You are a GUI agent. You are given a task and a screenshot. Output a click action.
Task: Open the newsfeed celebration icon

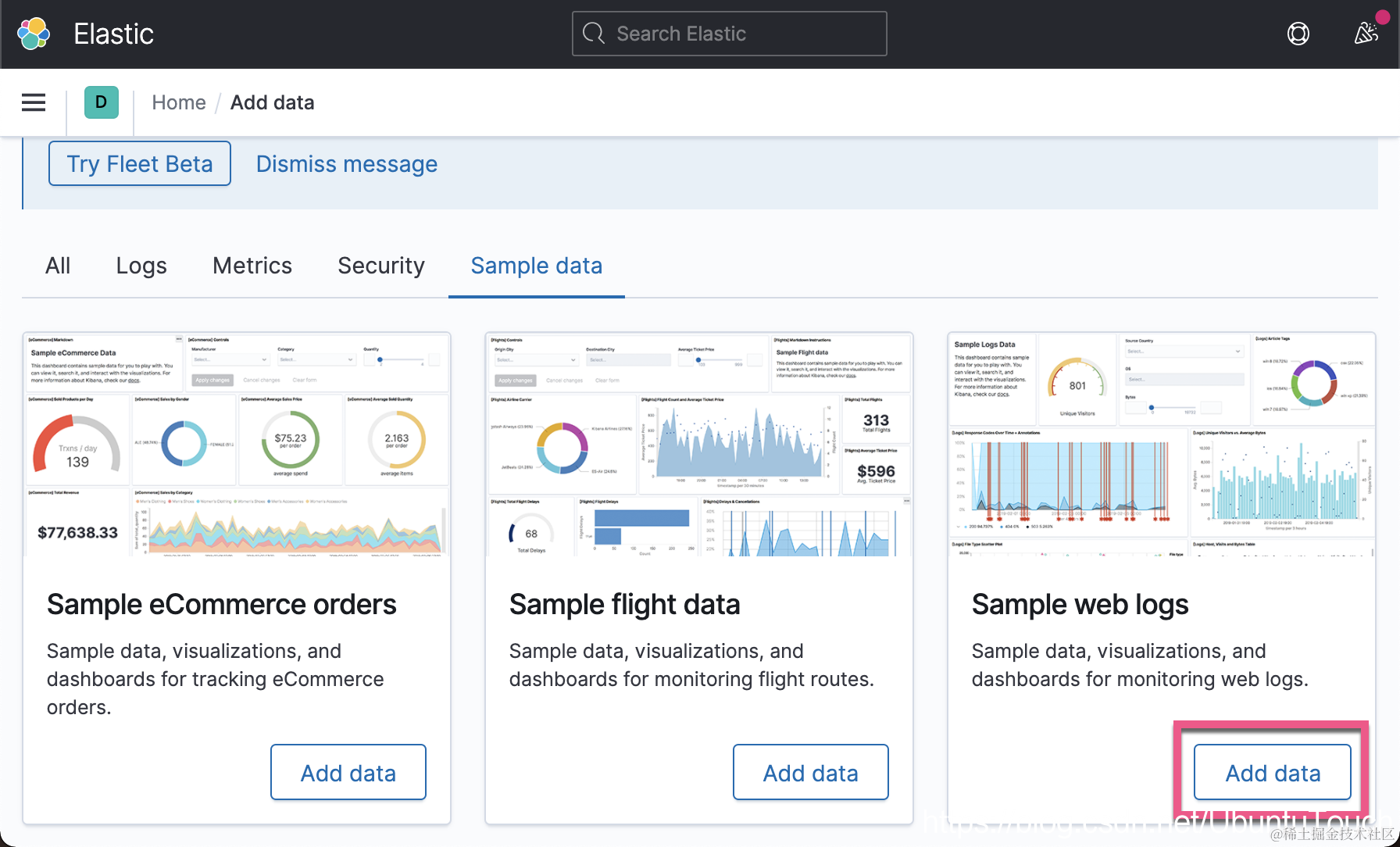[x=1366, y=33]
